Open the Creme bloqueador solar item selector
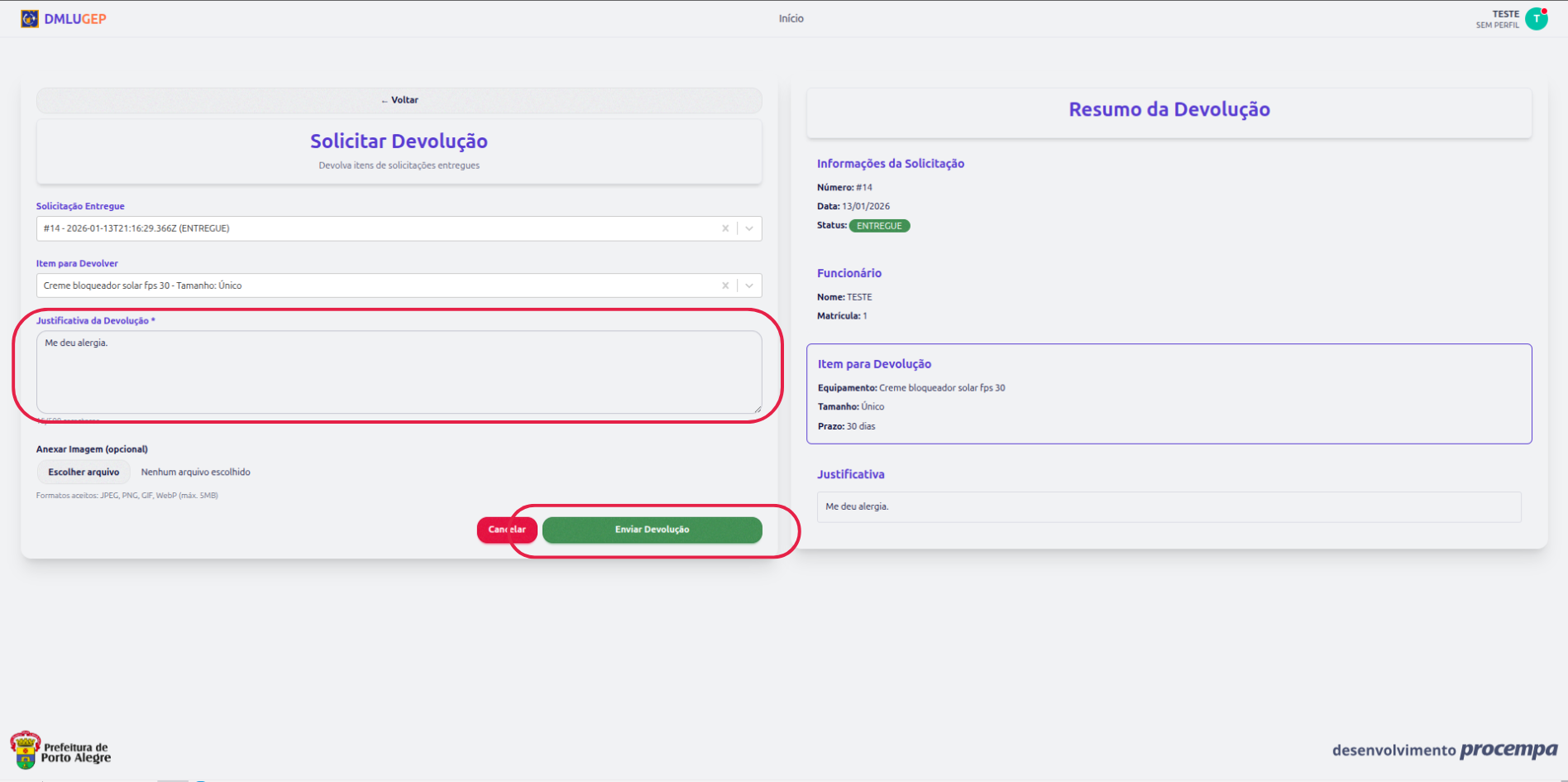This screenshot has width=1568, height=782. coord(372,285)
